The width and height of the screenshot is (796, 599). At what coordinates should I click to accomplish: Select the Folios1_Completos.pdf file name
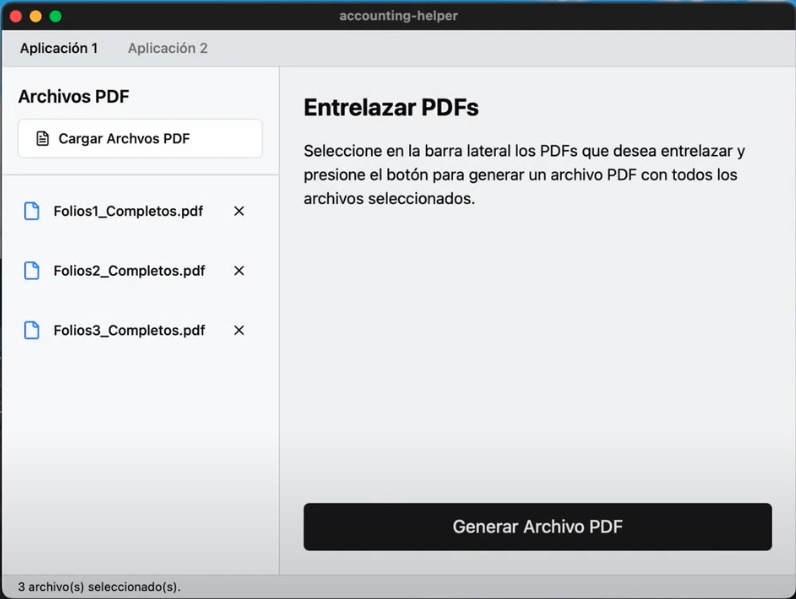tap(128, 211)
